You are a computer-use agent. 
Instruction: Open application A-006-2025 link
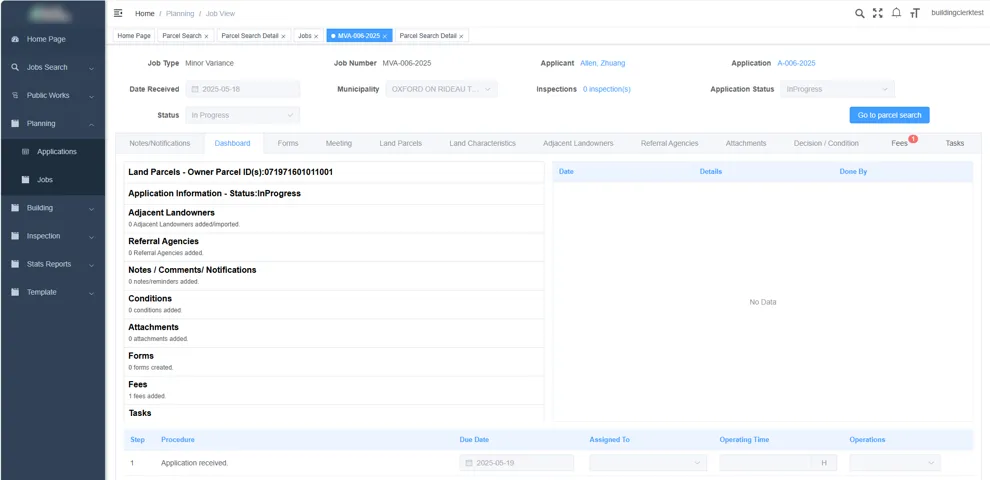[x=796, y=63]
